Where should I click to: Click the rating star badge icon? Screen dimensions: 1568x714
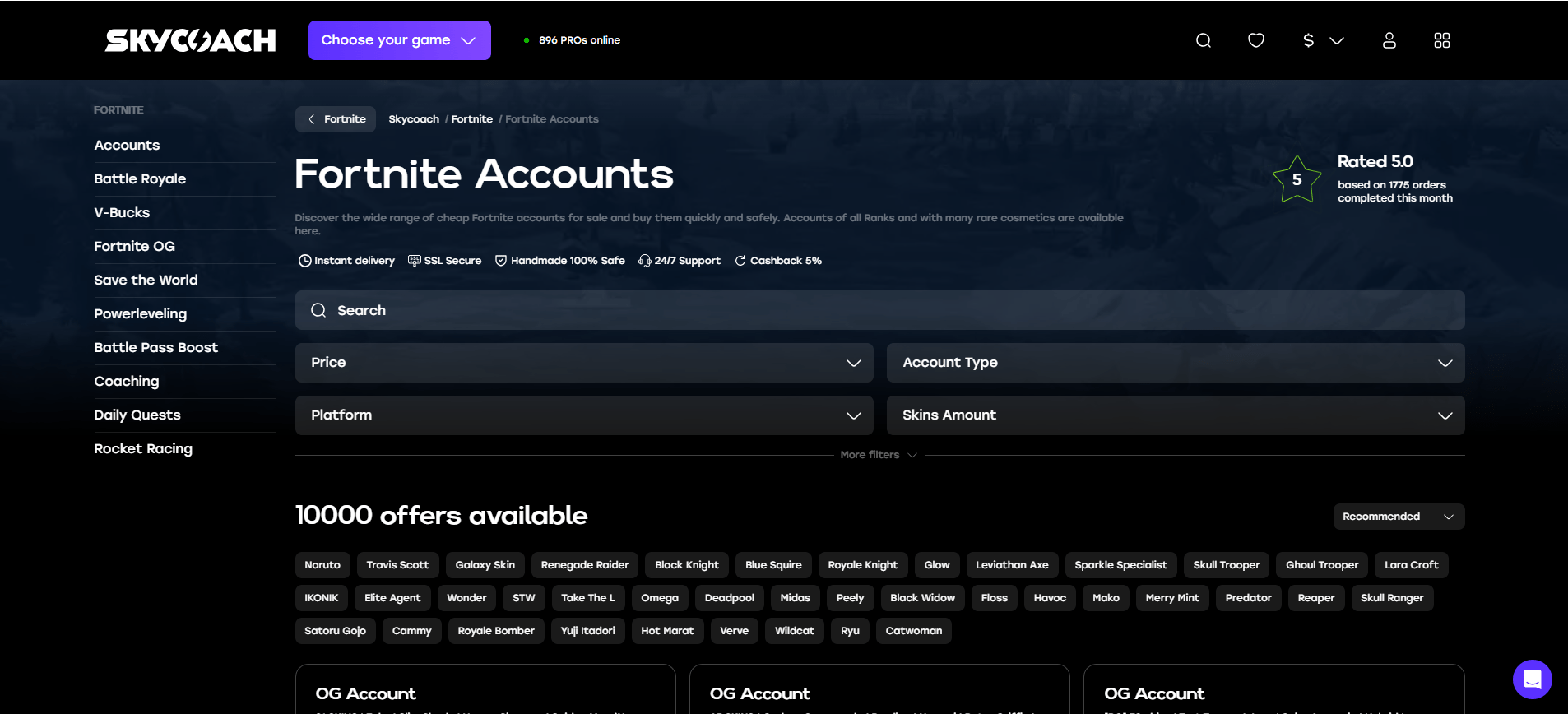coord(1297,179)
